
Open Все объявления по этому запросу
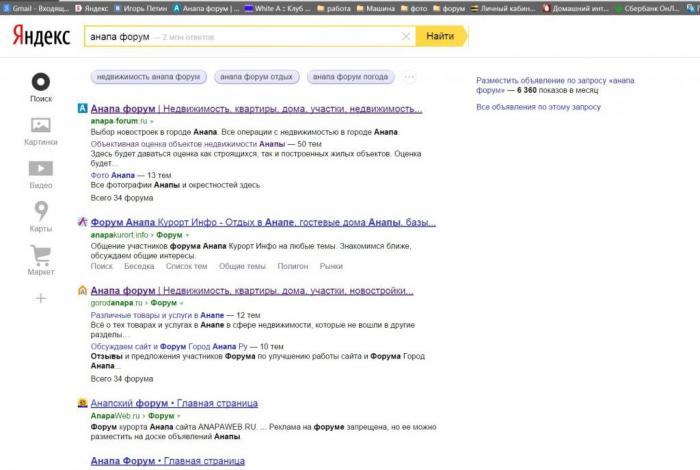point(538,107)
